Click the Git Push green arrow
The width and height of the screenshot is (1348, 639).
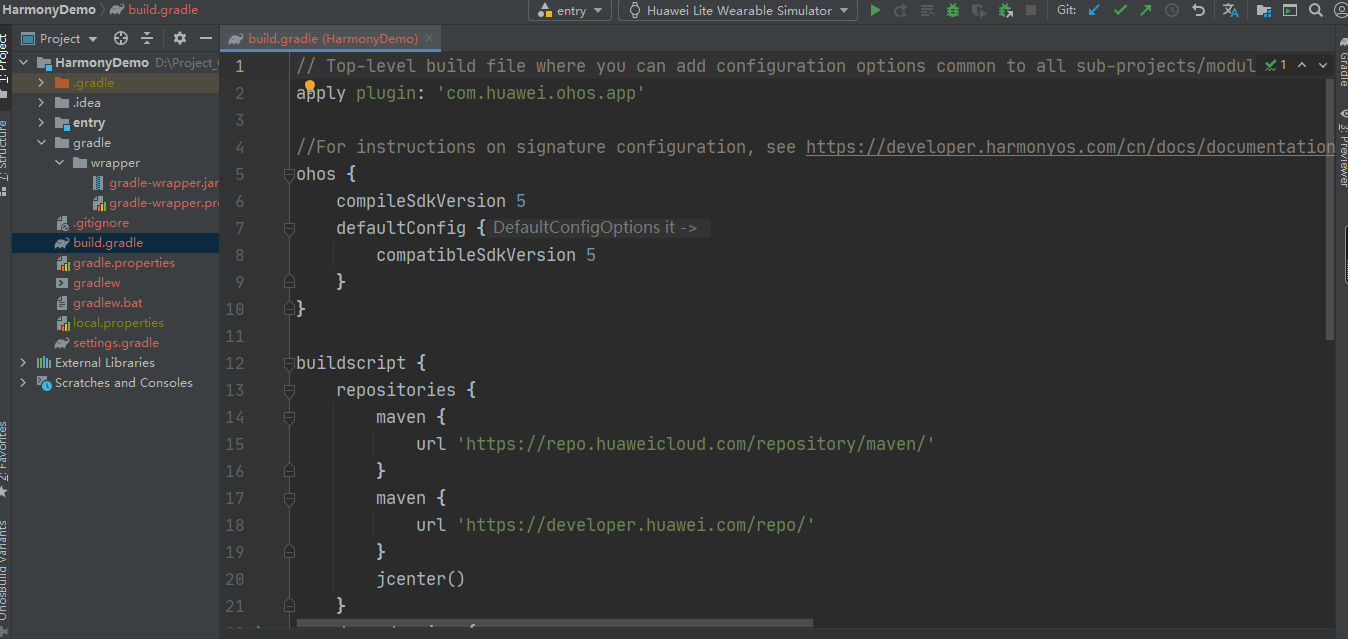[1146, 11]
